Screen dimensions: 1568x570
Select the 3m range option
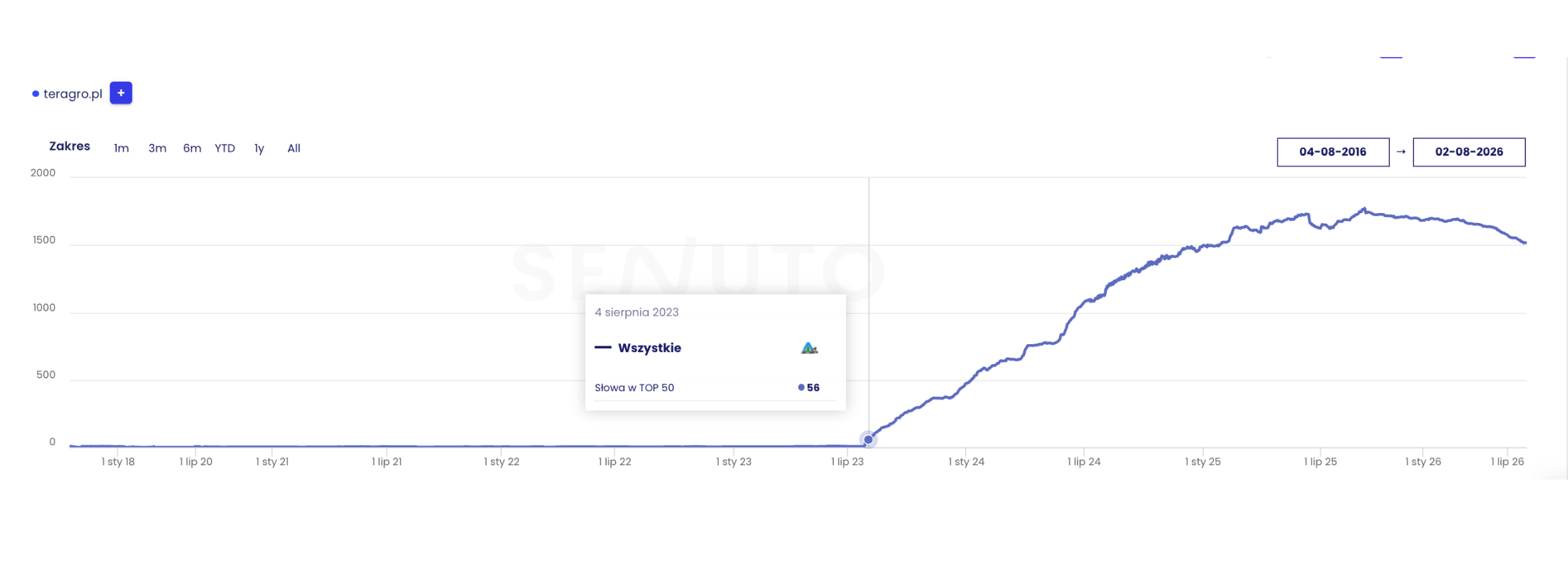coord(158,148)
